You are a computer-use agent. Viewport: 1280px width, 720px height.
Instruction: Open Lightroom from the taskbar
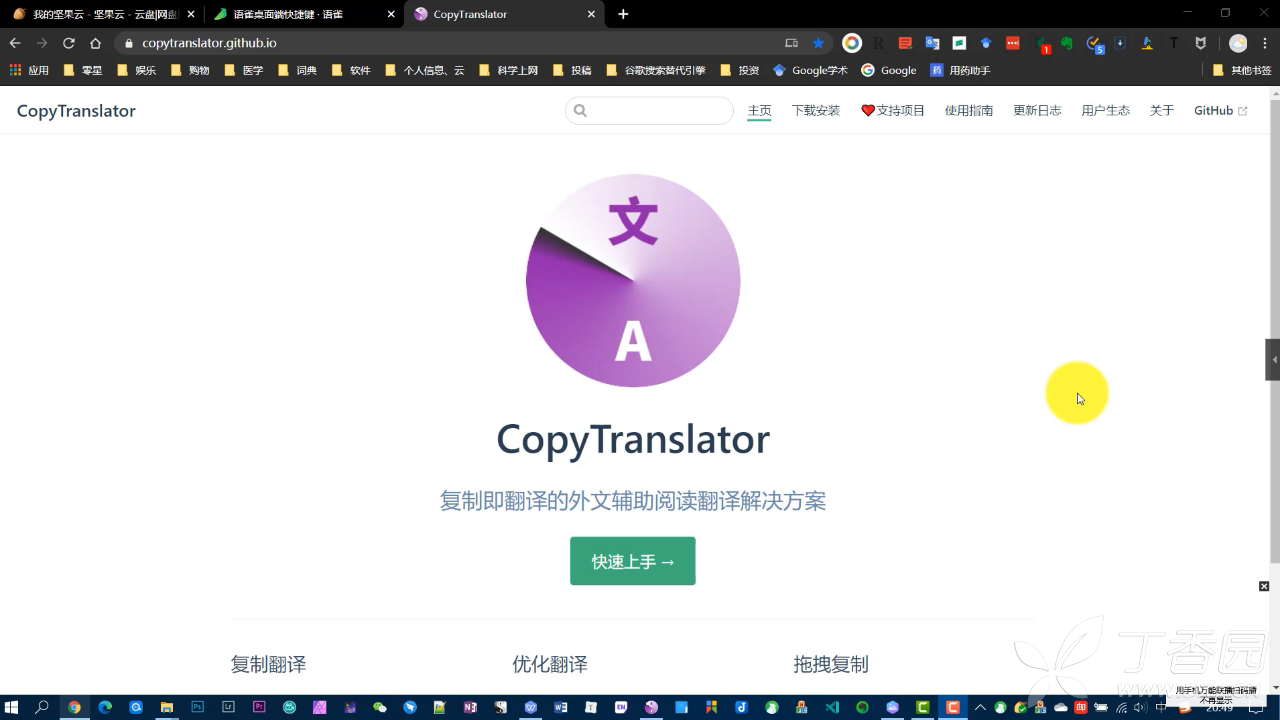[x=228, y=707]
